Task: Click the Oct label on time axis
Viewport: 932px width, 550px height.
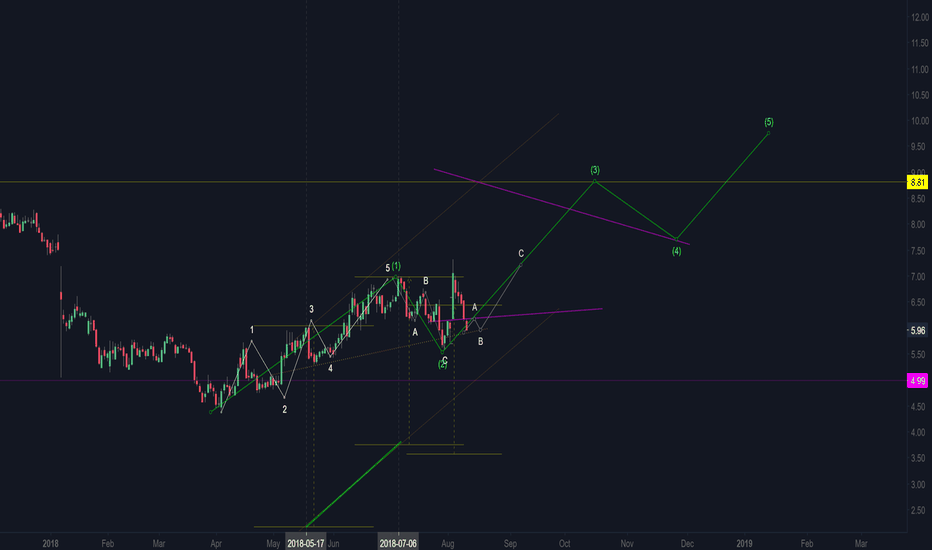Action: [565, 543]
